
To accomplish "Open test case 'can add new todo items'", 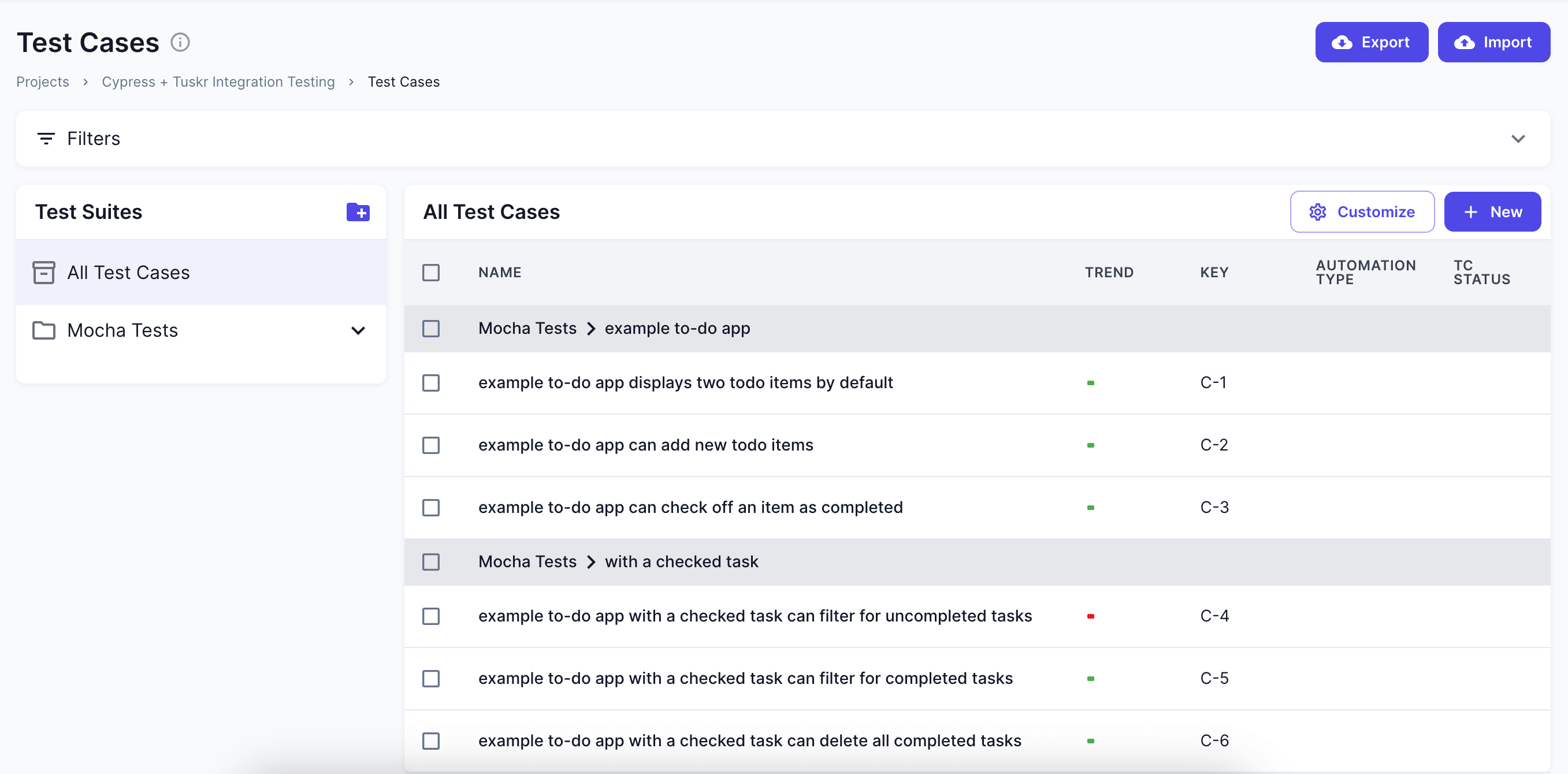I will coord(645,445).
